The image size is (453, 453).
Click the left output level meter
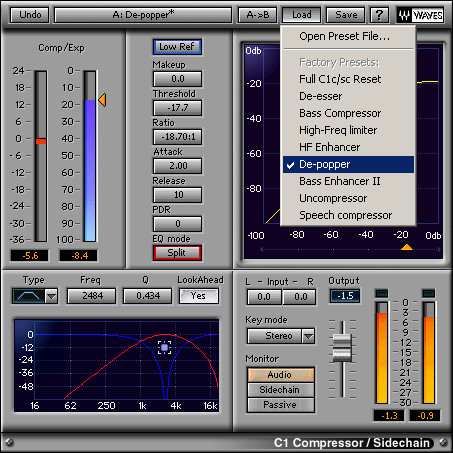tap(382, 353)
